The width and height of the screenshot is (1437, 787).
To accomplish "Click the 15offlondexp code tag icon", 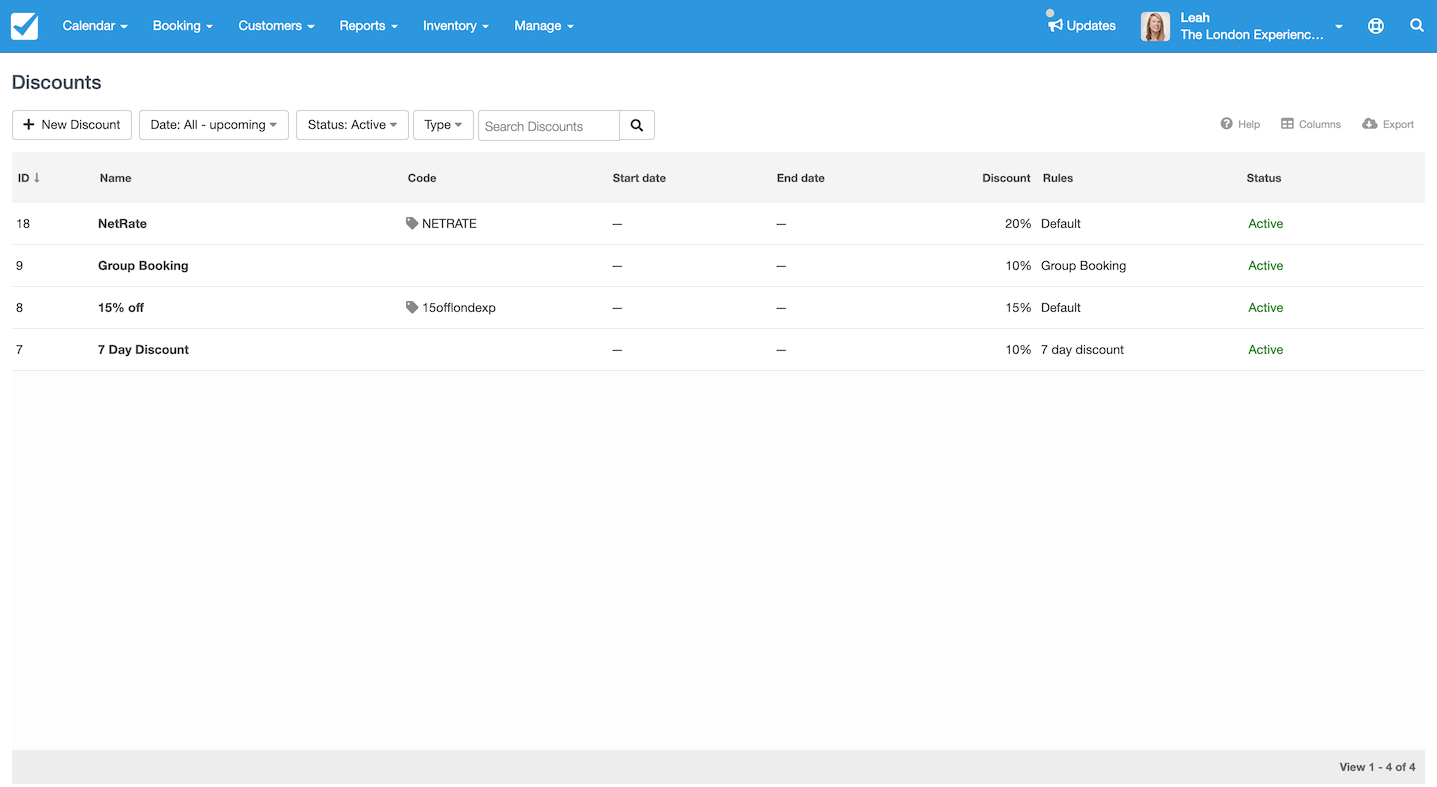I will (x=412, y=308).
